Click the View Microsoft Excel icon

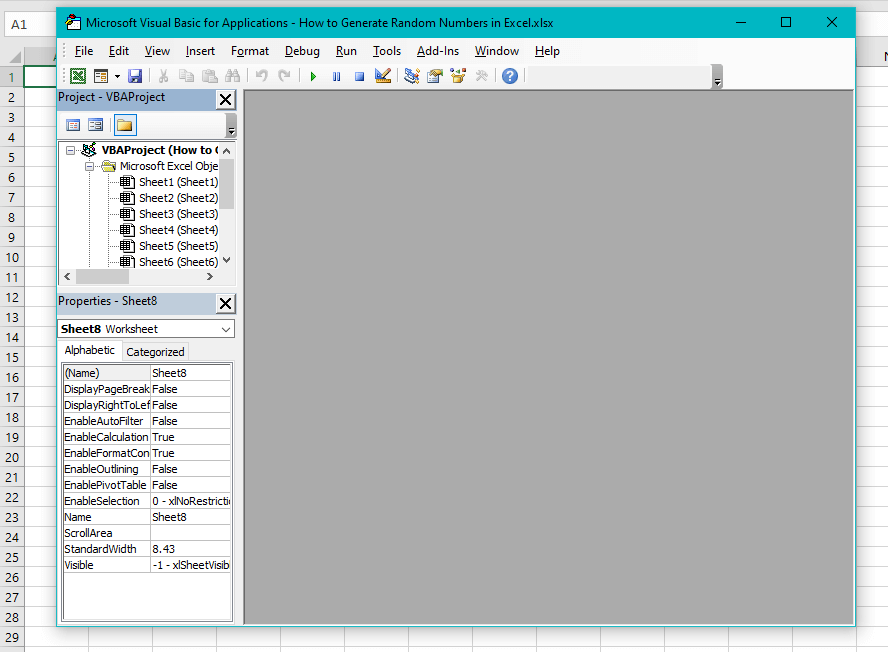coord(77,75)
